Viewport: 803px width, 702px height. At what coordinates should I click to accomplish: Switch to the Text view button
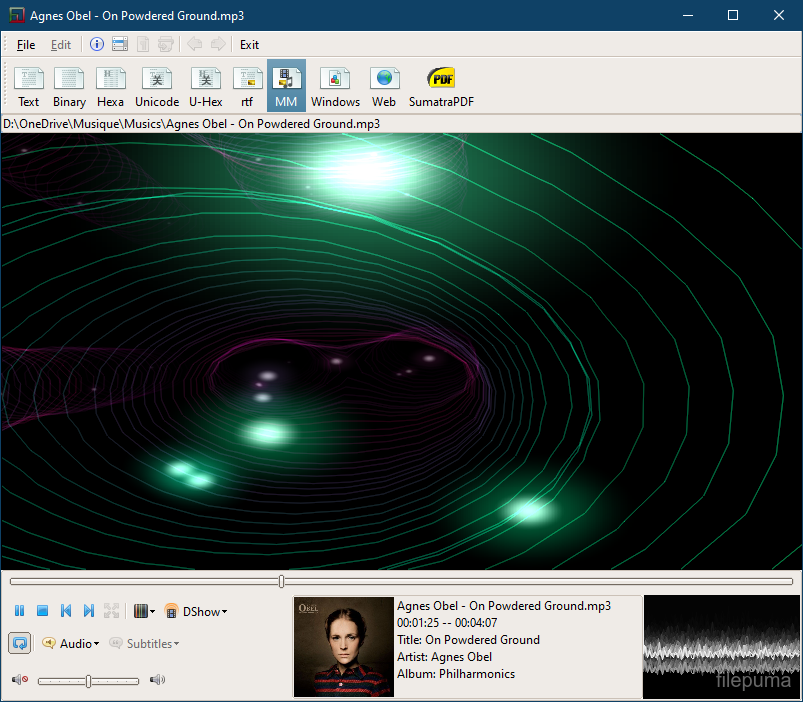click(x=29, y=87)
